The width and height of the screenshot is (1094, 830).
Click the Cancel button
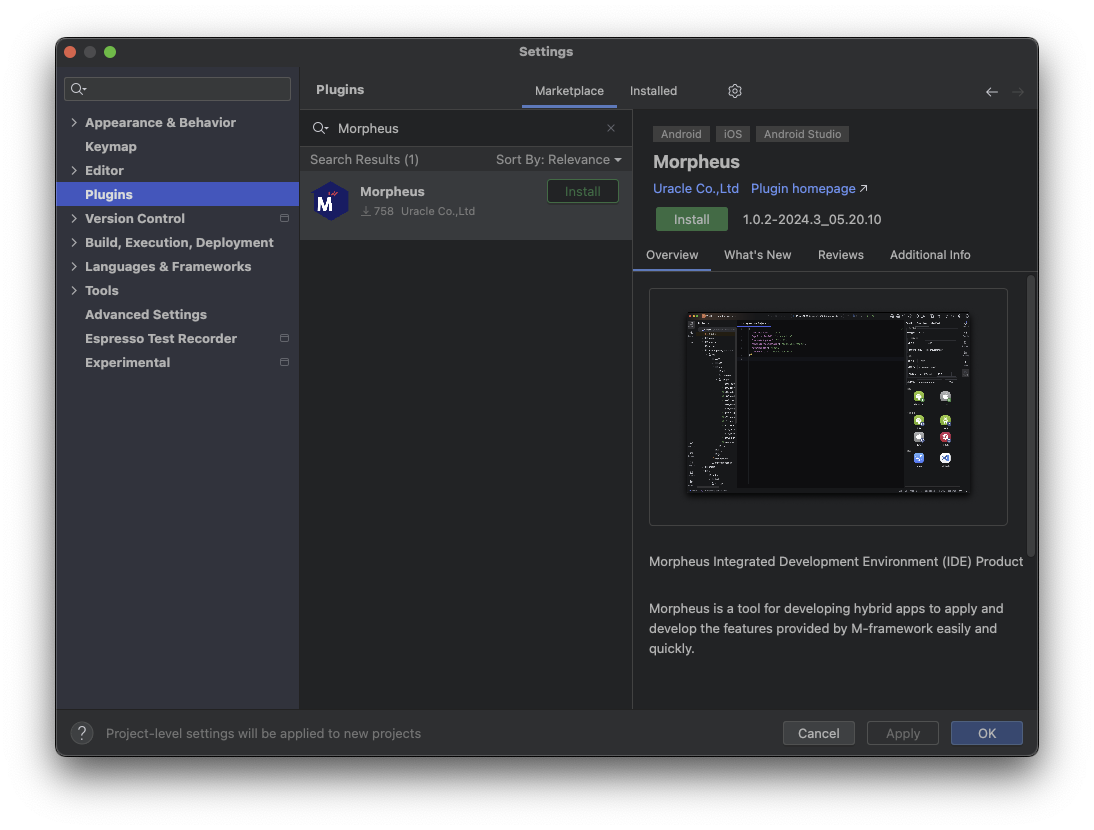click(x=818, y=733)
